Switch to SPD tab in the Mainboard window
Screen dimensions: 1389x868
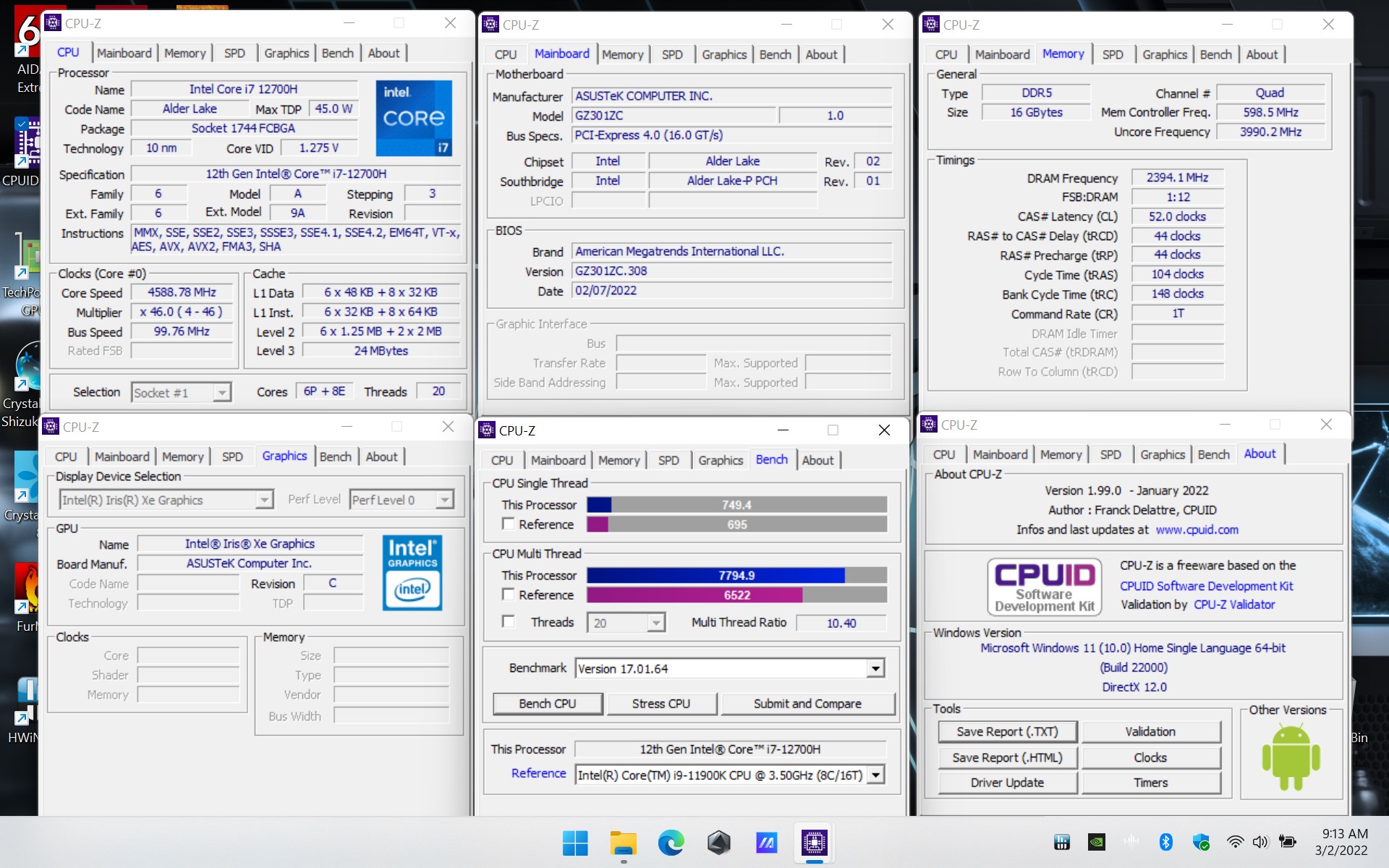pyautogui.click(x=671, y=54)
